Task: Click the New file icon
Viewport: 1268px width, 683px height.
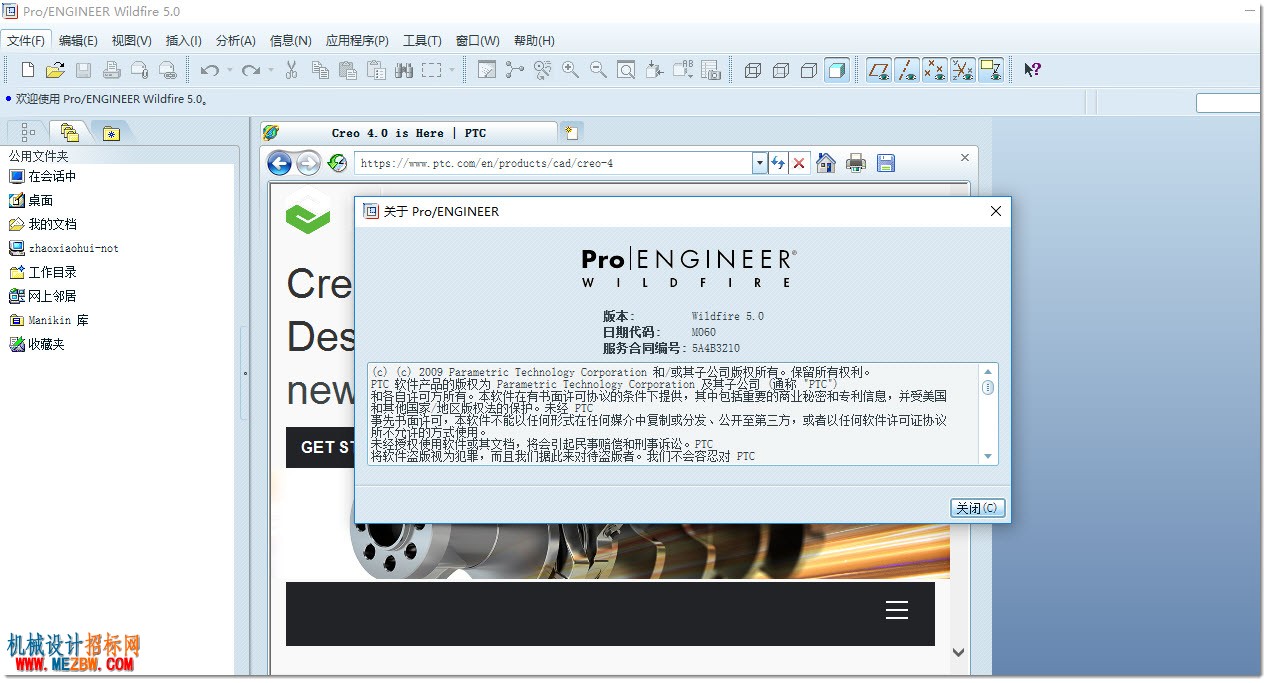Action: (28, 70)
